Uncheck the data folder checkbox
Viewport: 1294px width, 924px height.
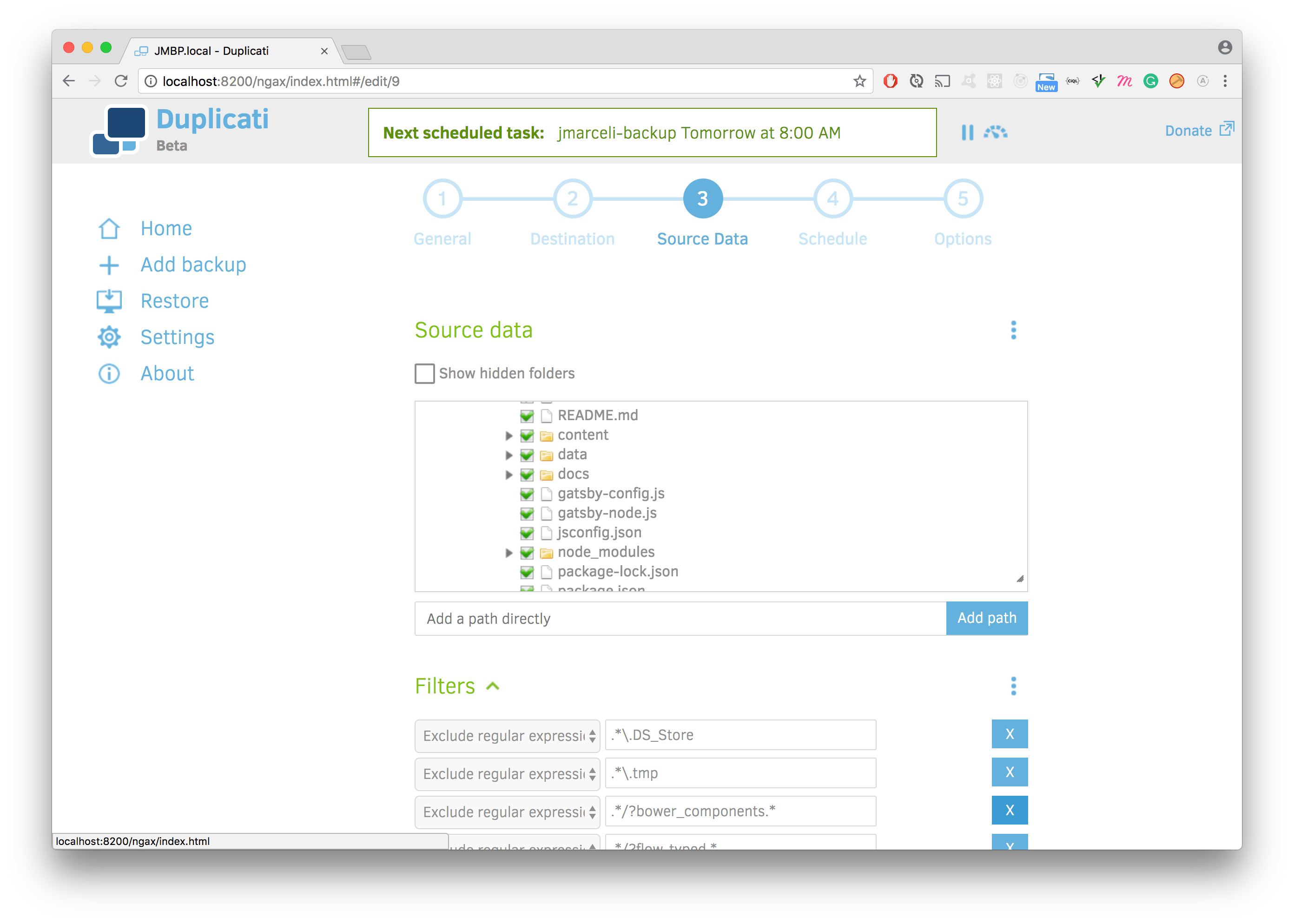pos(527,455)
